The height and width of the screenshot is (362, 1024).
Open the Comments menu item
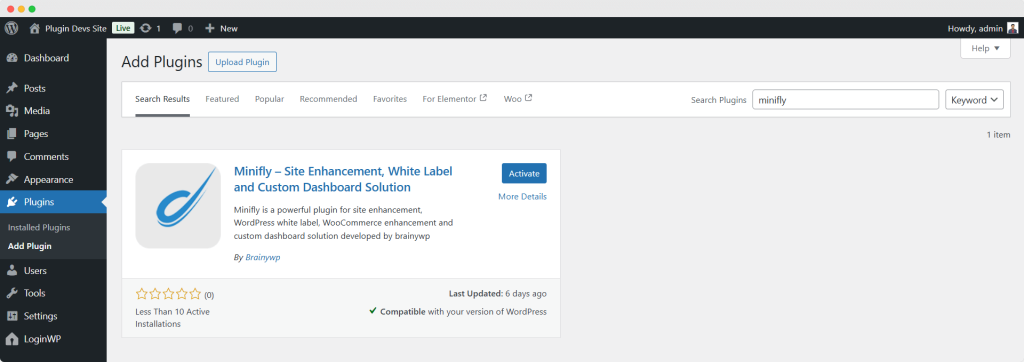[53, 157]
